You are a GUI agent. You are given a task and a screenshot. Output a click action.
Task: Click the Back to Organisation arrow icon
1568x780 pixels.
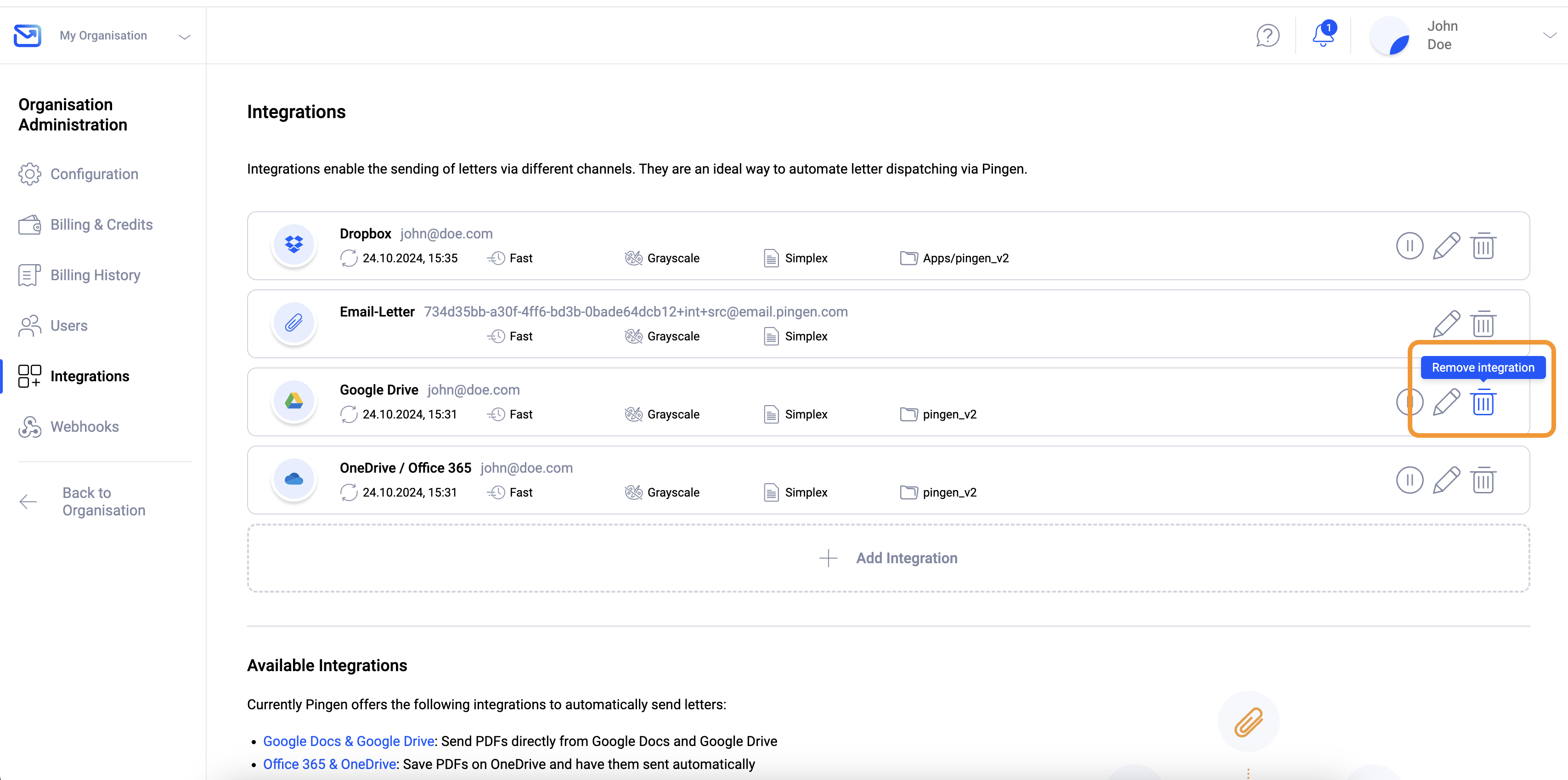coord(28,502)
